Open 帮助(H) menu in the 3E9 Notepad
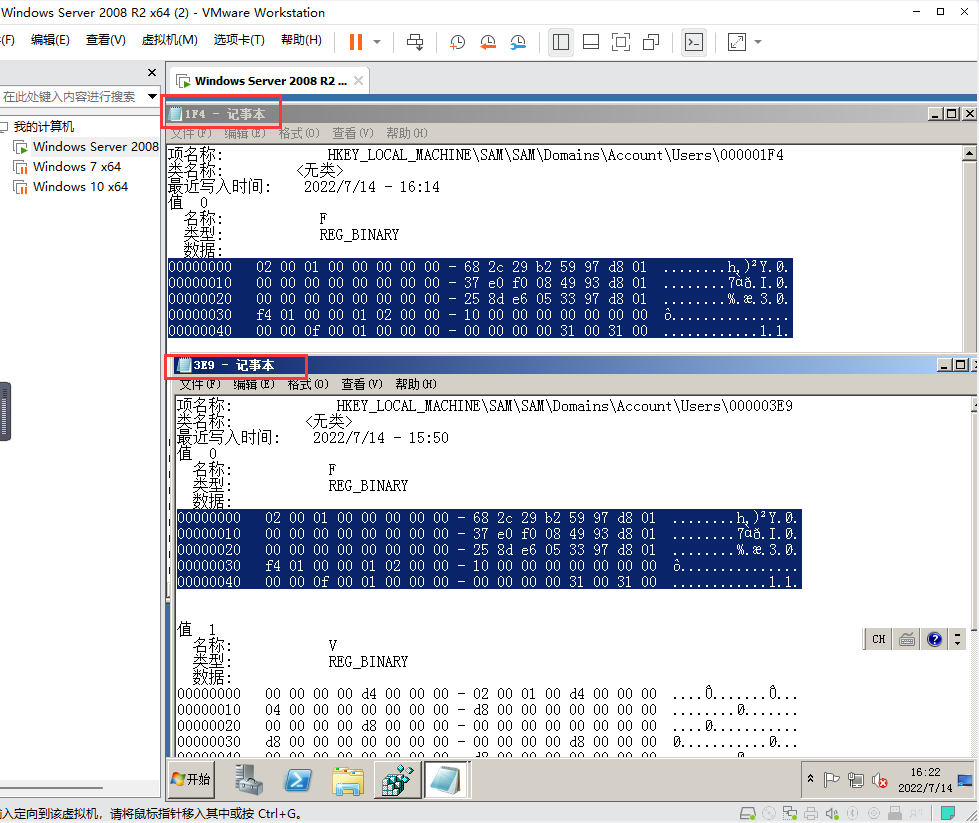 click(x=416, y=385)
